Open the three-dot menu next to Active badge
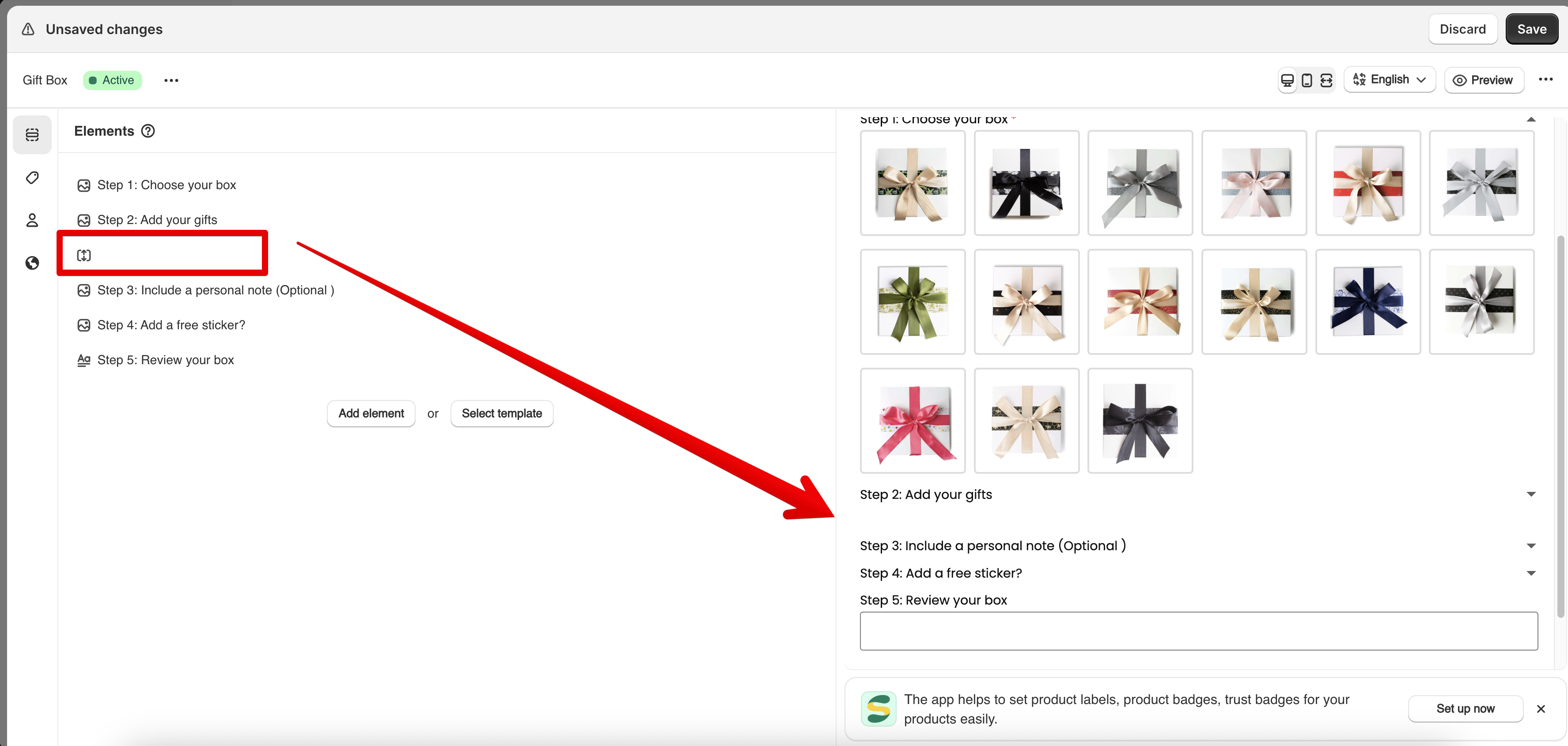1568x746 pixels. [171, 80]
